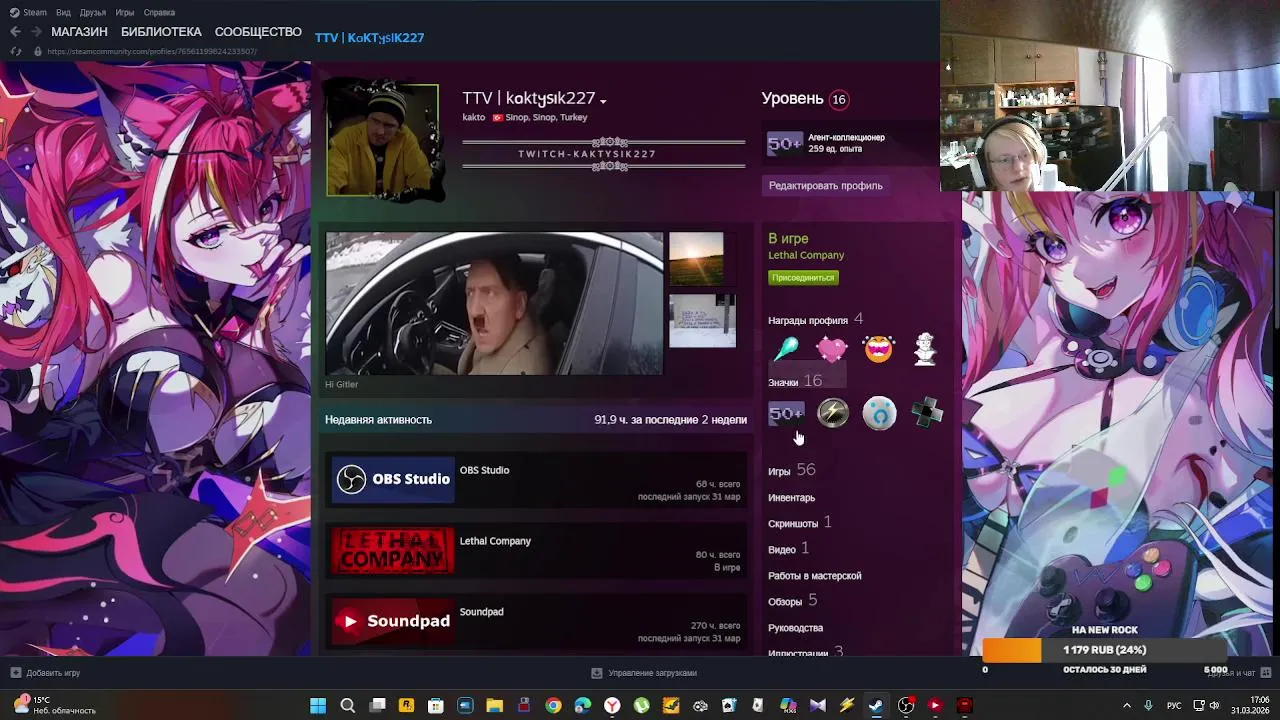Open Работы в мастерской link
The height and width of the screenshot is (720, 1280).
[814, 575]
